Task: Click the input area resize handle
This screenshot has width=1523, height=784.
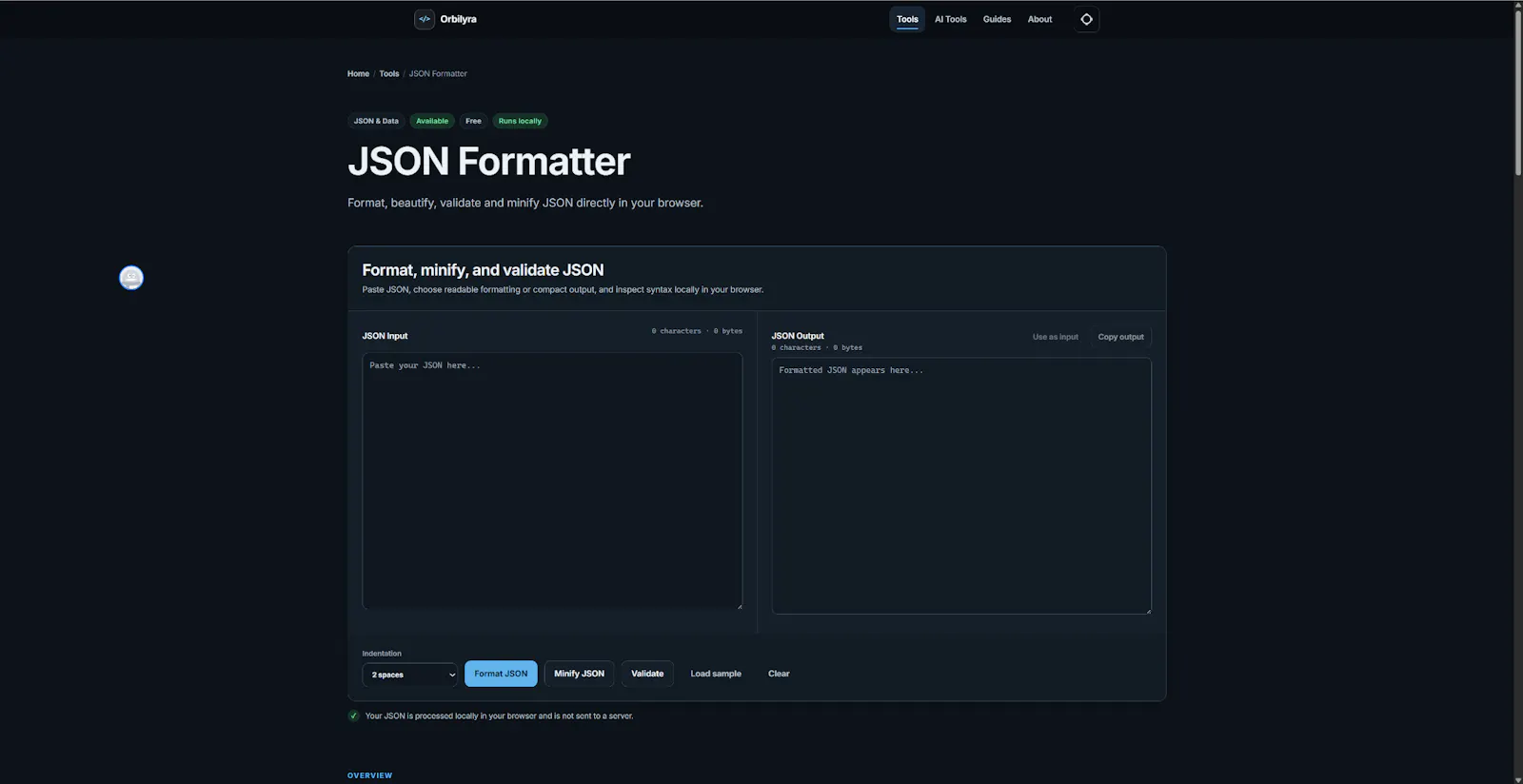Action: [x=739, y=605]
